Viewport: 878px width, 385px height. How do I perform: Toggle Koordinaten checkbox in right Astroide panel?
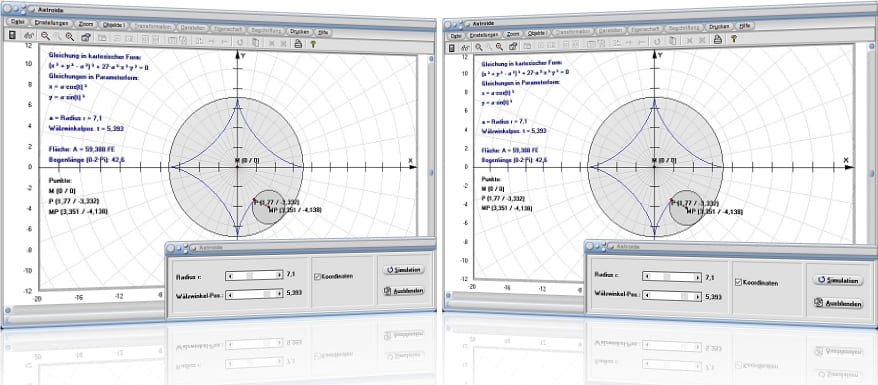click(738, 283)
